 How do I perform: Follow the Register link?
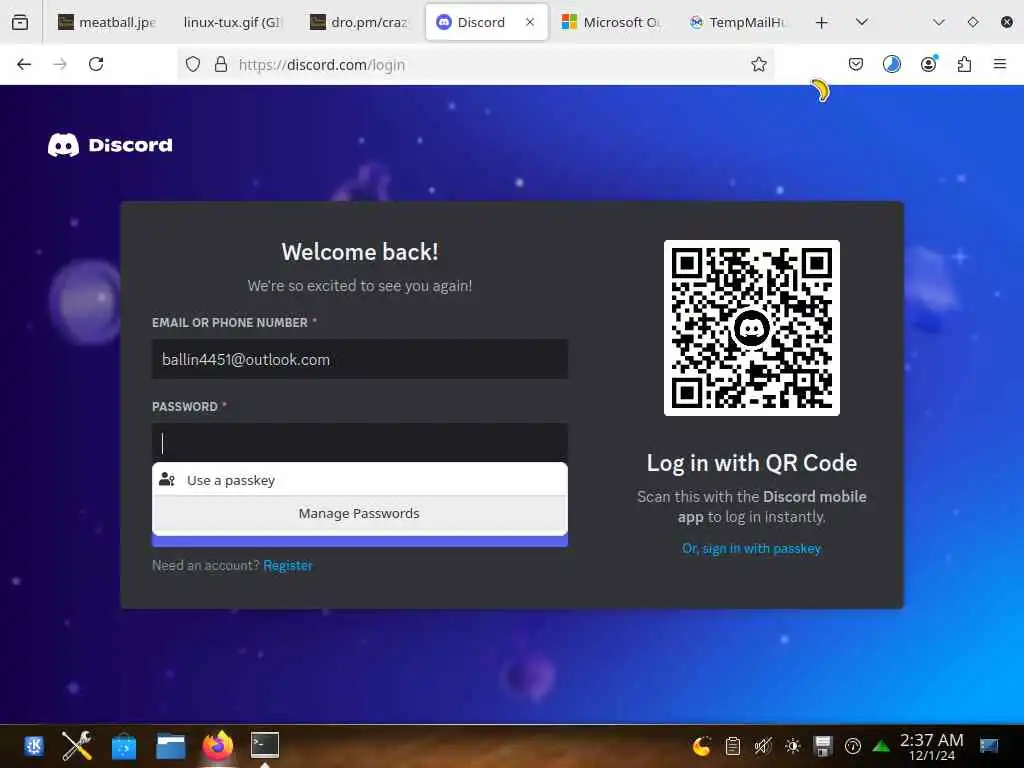287,566
